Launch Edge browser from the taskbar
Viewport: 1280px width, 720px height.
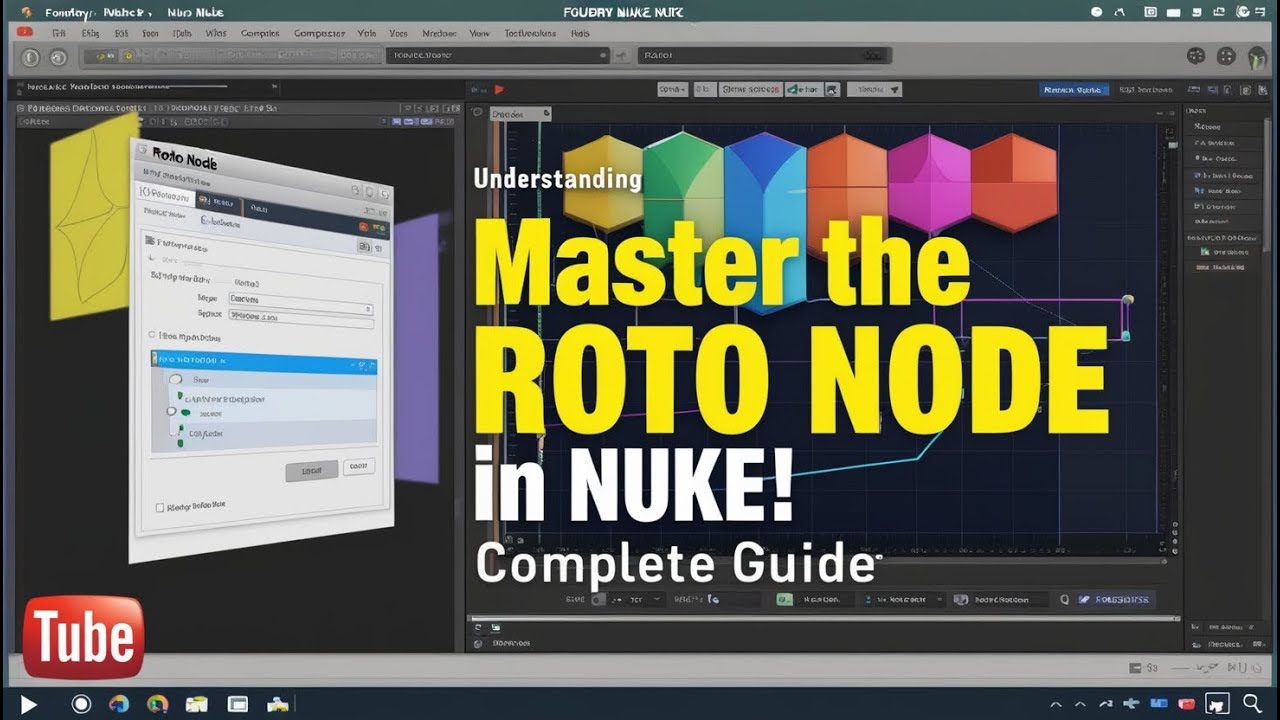click(x=119, y=704)
